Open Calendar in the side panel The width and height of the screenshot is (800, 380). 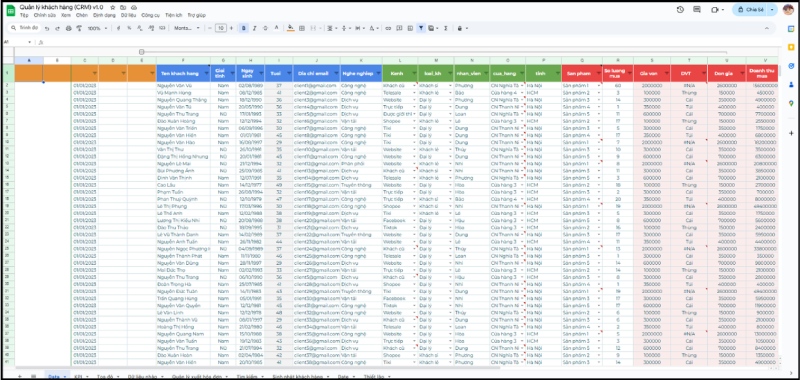(x=791, y=29)
